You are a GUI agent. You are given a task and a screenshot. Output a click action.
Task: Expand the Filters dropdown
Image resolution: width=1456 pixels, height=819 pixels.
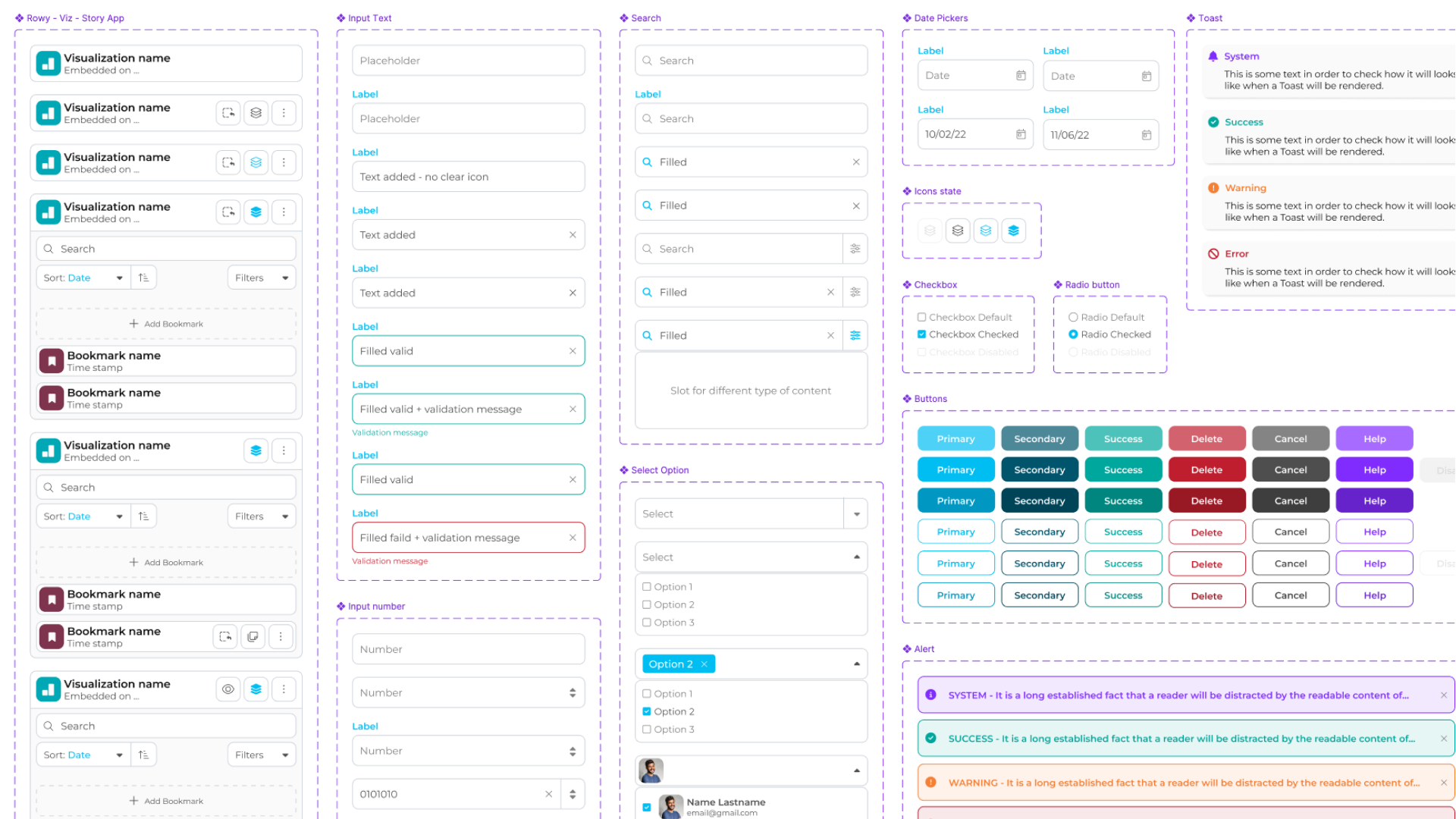coord(261,277)
